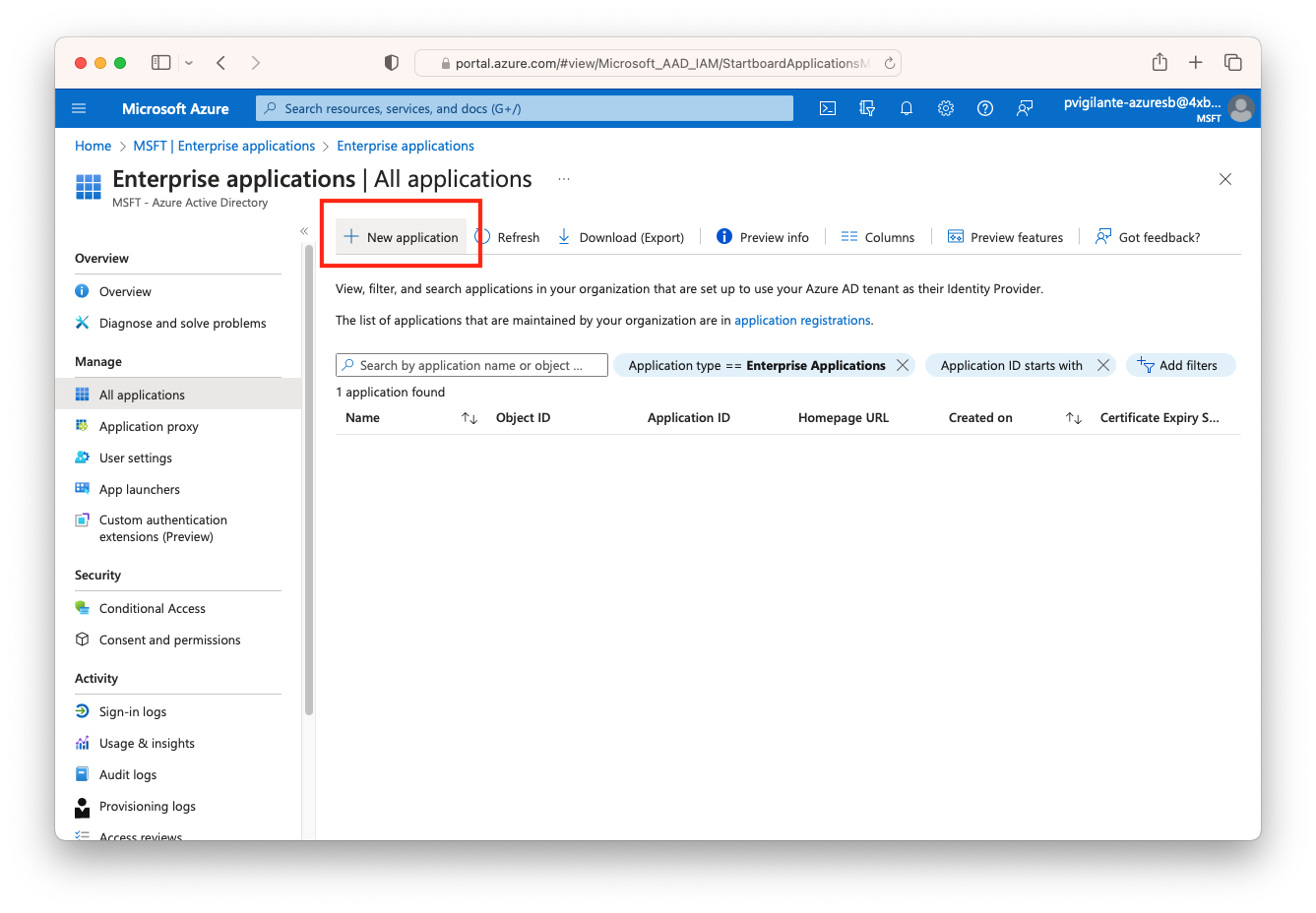Viewport: 1316px width, 913px height.
Task: Collapse the left navigation pane
Action: (x=304, y=229)
